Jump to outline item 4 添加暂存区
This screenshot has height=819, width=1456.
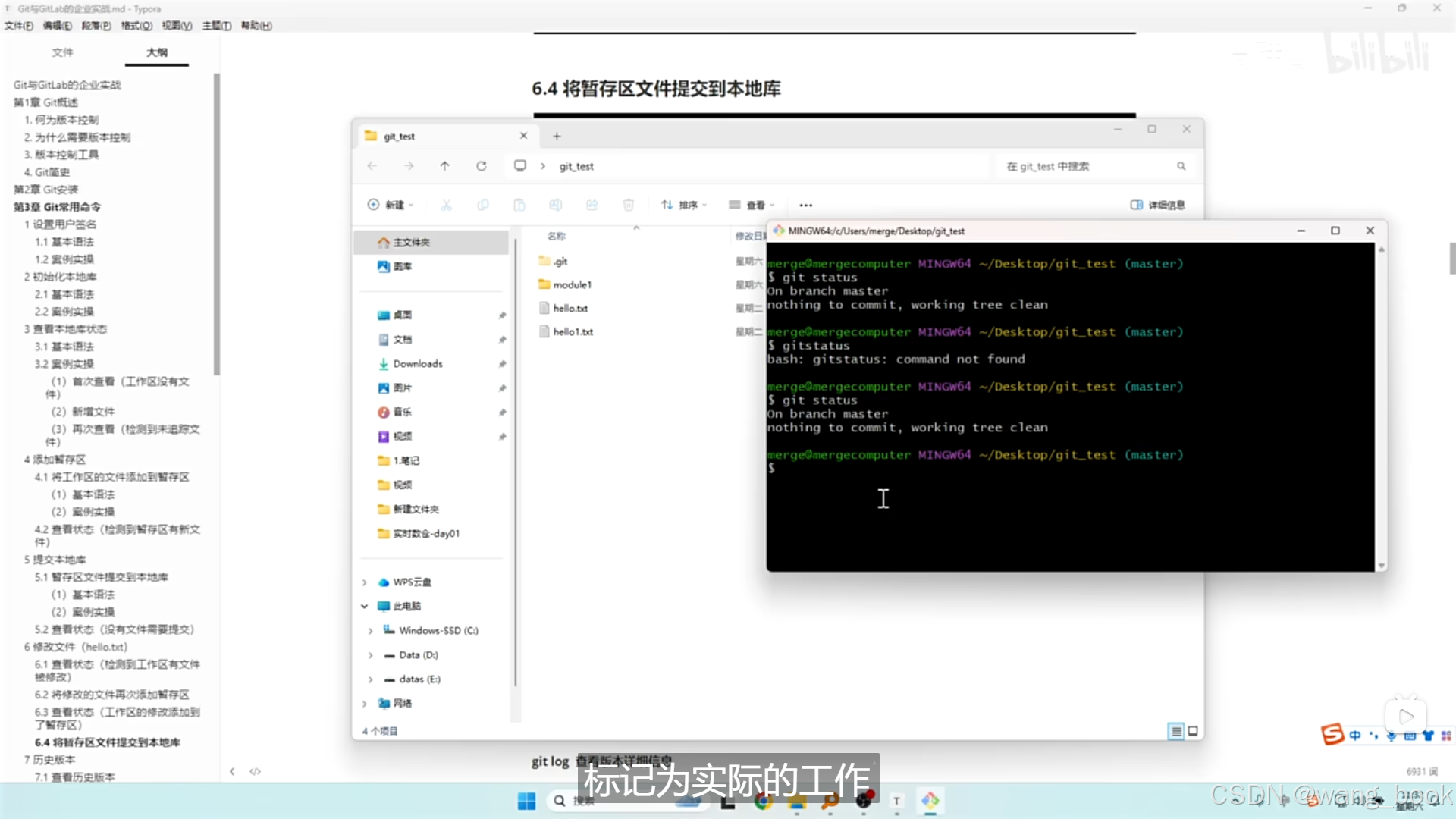[55, 460]
